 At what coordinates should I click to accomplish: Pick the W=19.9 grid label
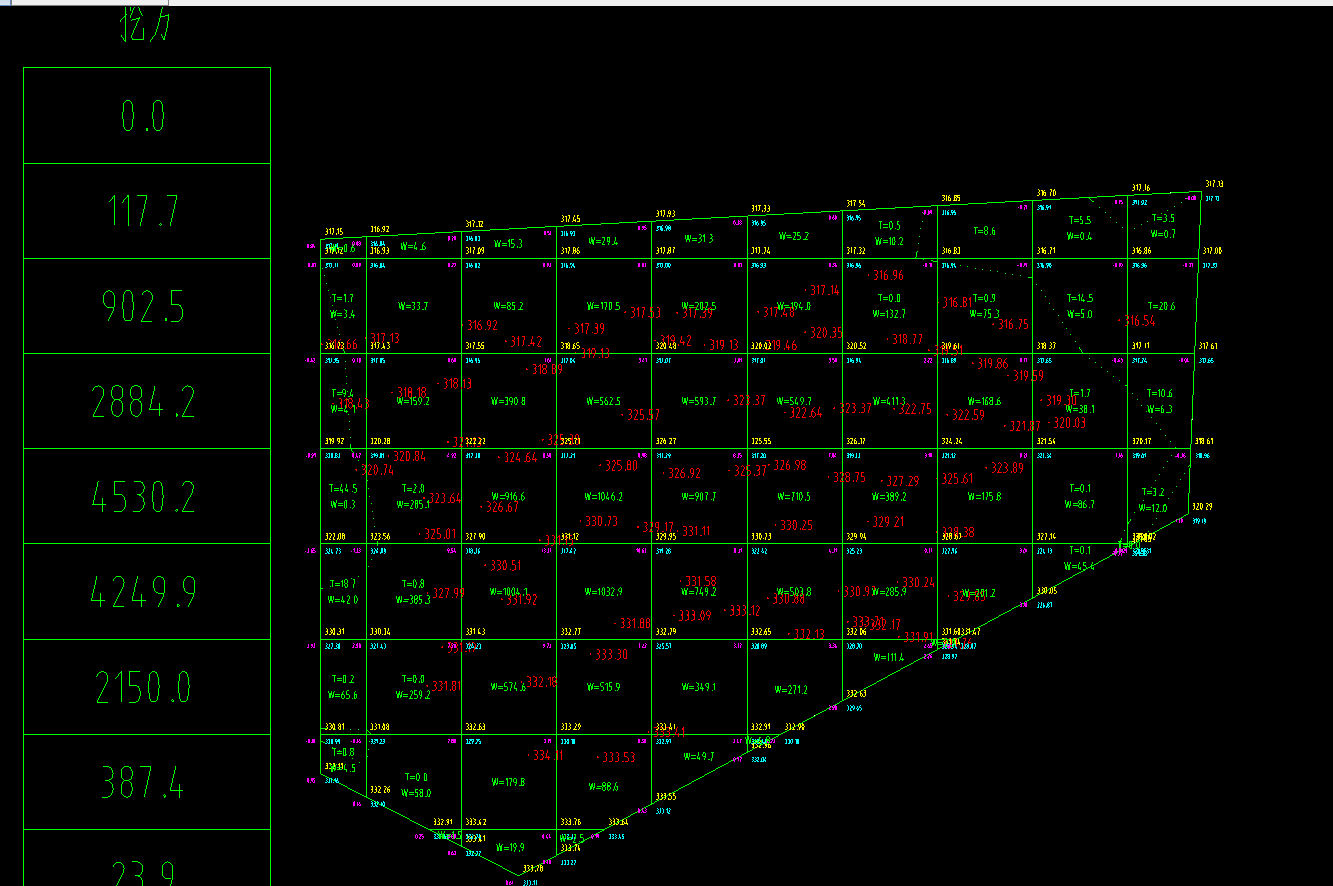[x=509, y=847]
